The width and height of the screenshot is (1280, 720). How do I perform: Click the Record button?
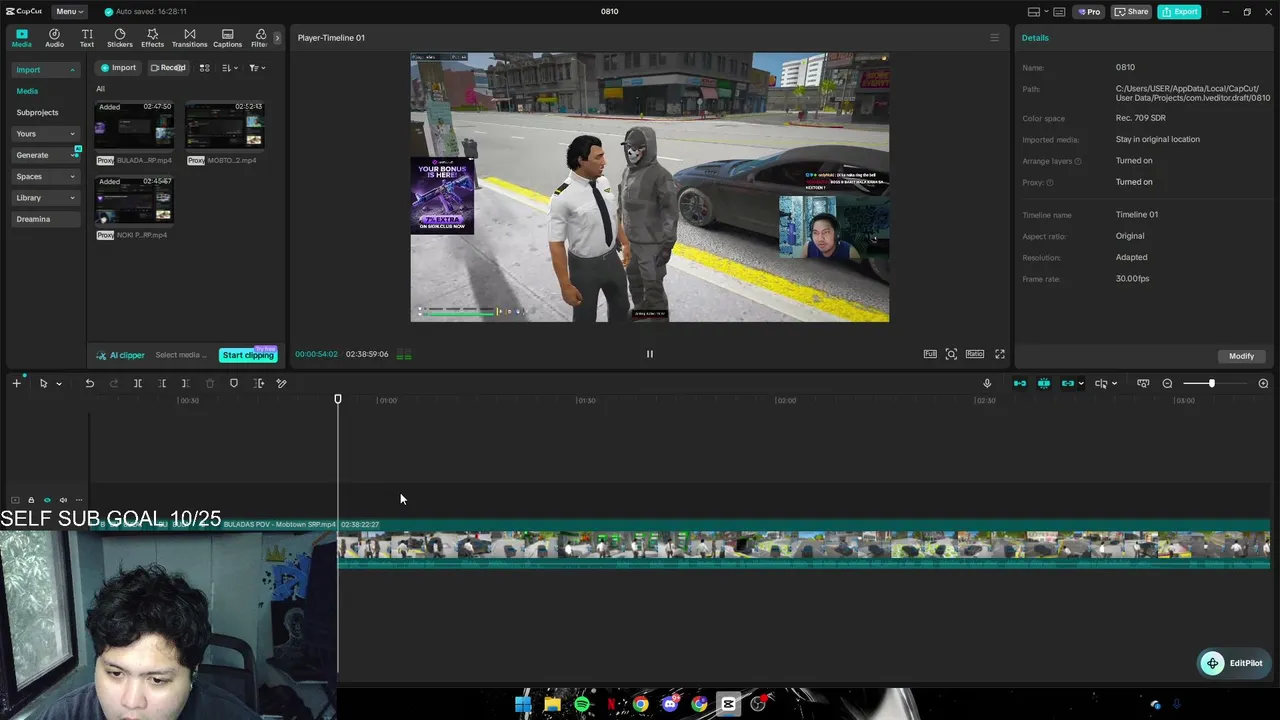coord(168,68)
